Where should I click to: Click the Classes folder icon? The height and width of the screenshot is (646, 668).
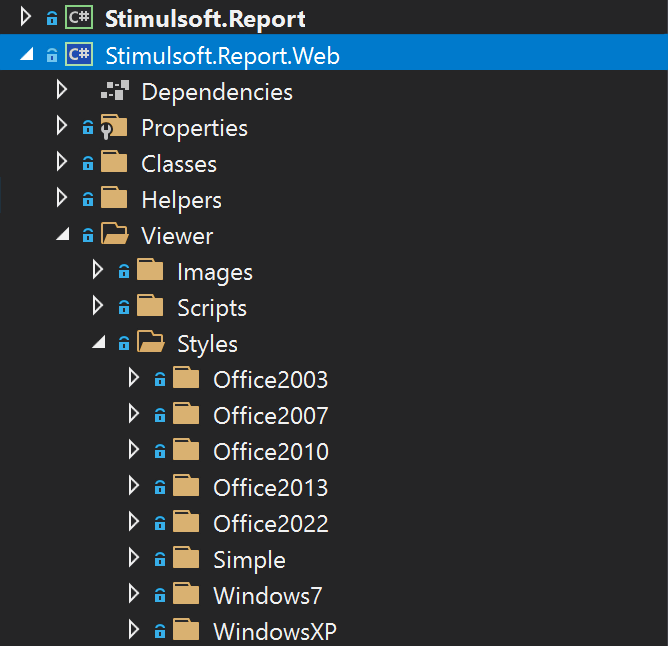pos(114,162)
